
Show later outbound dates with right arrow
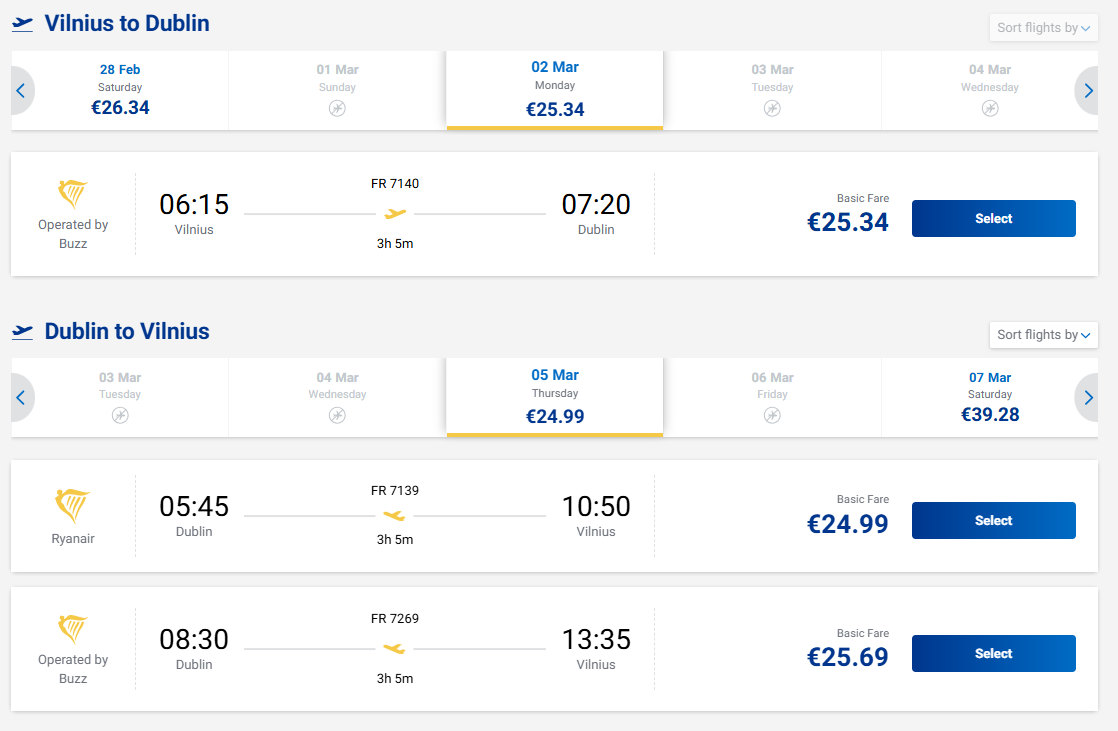tap(1088, 91)
